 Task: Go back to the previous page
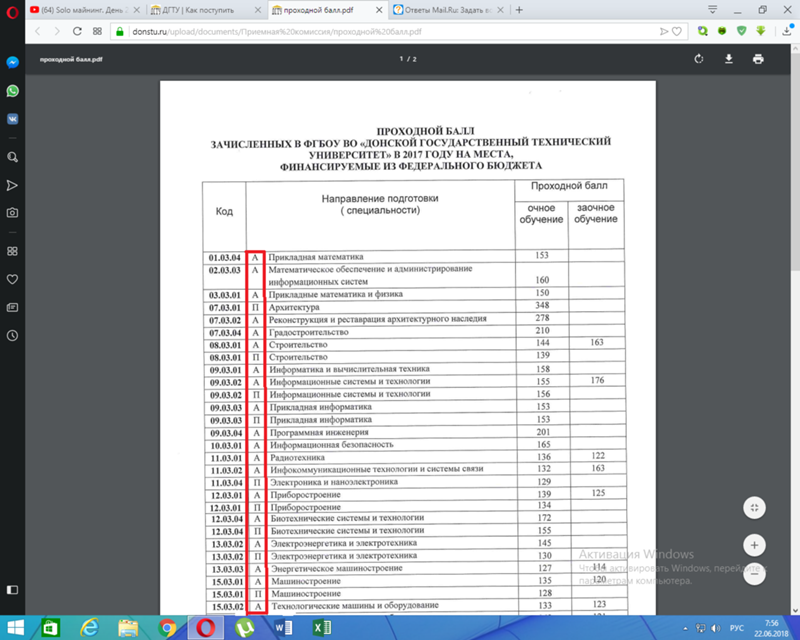(38, 31)
